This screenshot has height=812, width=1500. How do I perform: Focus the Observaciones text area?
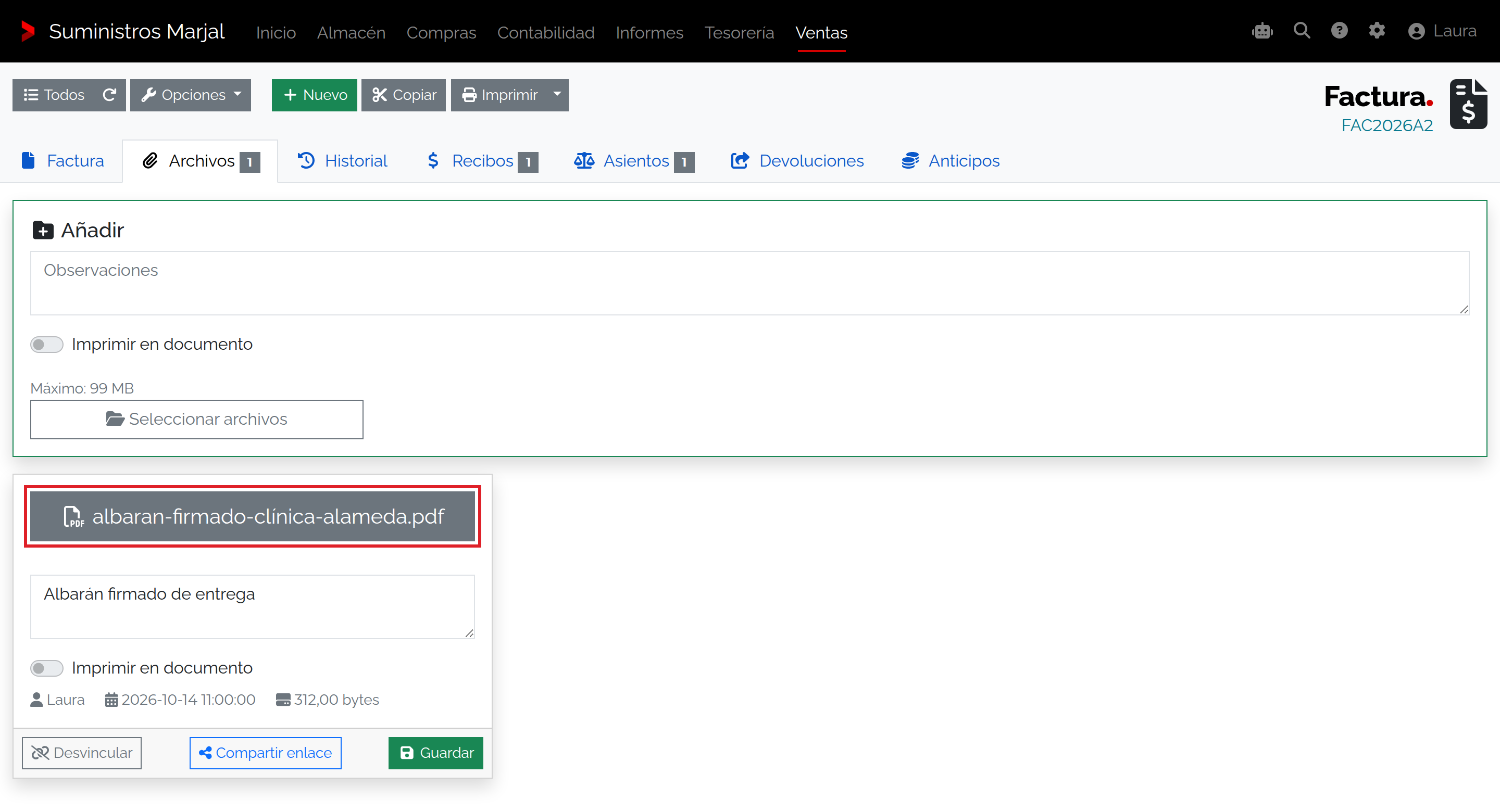tap(750, 284)
